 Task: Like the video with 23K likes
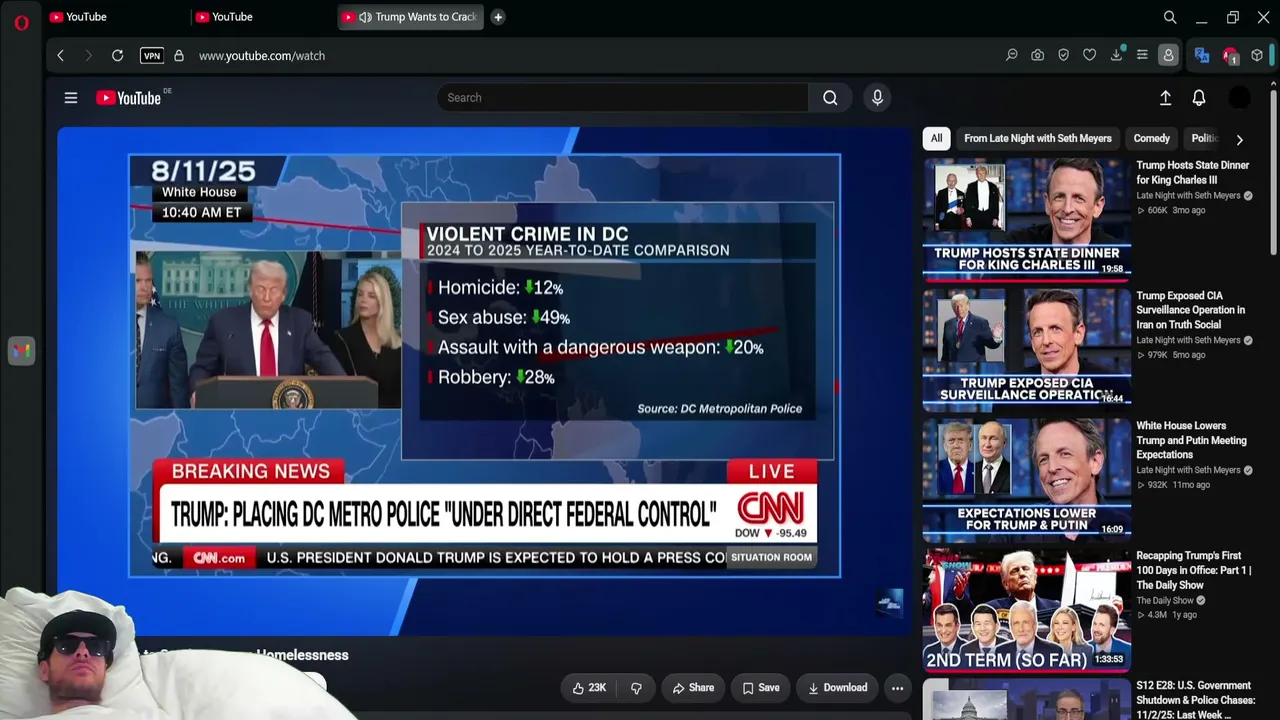589,688
